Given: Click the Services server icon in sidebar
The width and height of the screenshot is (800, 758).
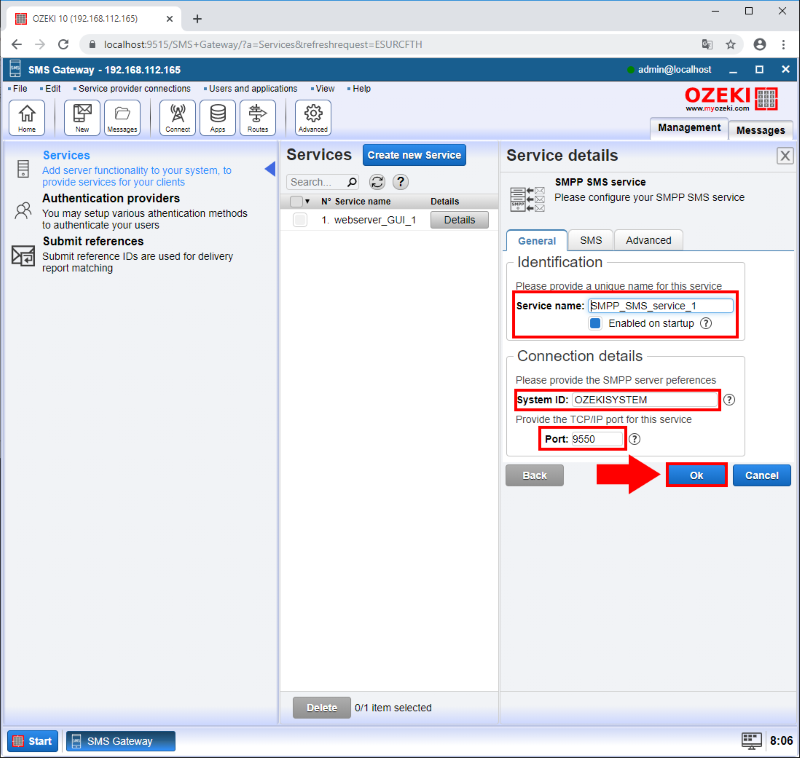Looking at the screenshot, I should coord(23,169).
